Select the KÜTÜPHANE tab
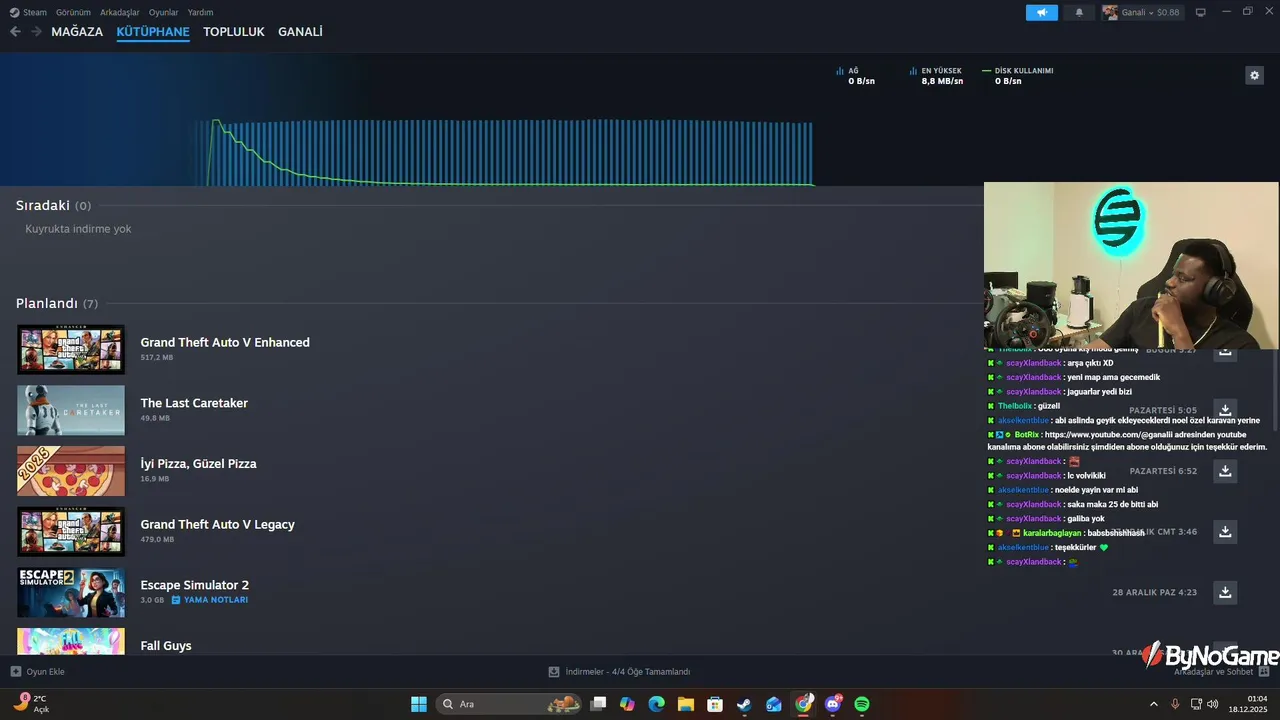Screen dimensions: 1280x720 [153, 32]
